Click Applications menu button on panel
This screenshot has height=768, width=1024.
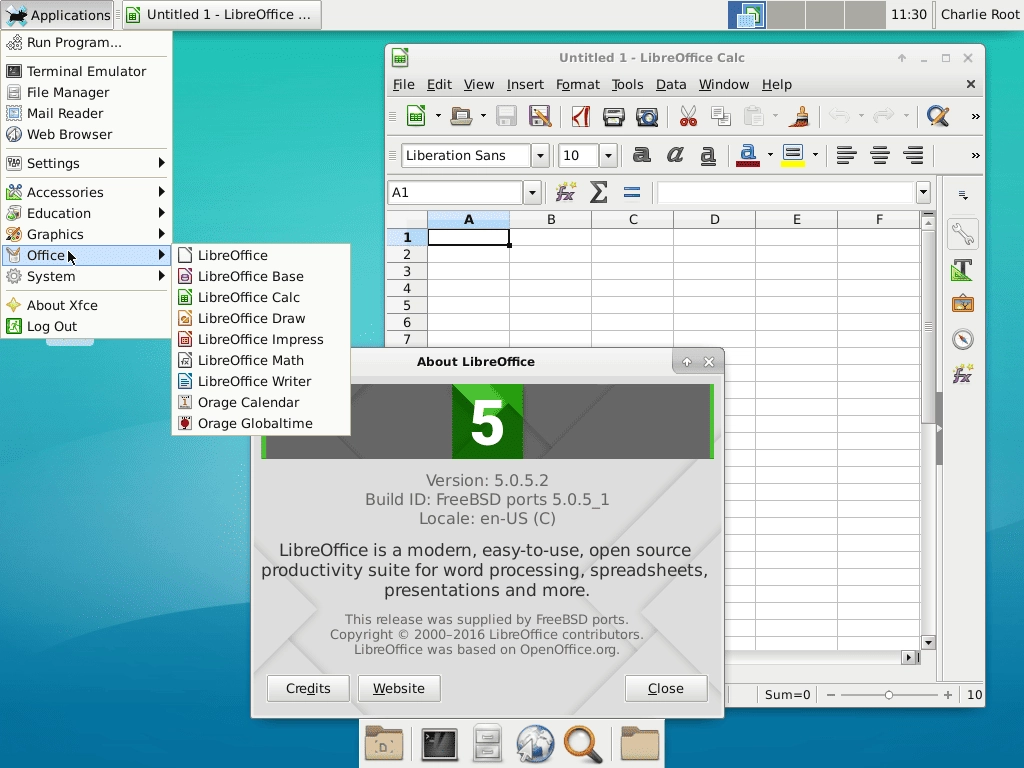tap(57, 14)
